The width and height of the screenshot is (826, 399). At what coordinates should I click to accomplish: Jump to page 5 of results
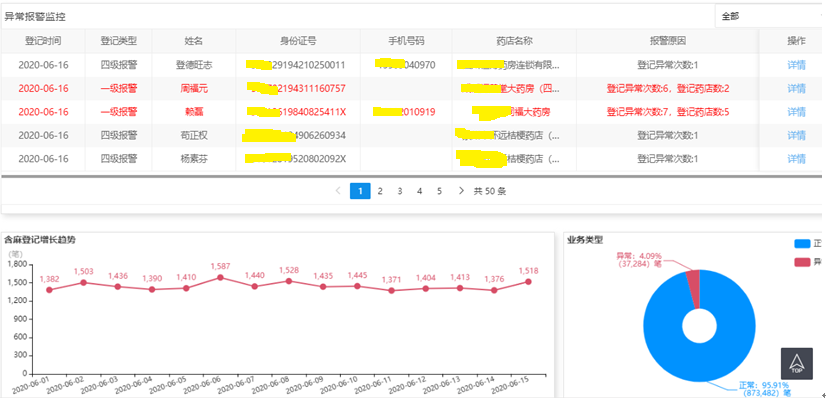[439, 191]
